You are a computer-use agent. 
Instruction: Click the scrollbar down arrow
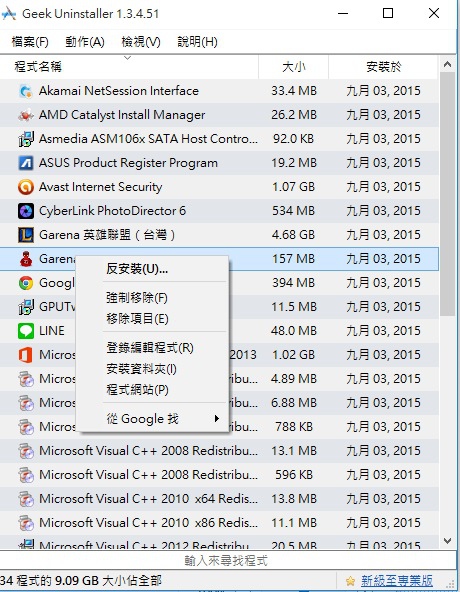point(448,541)
